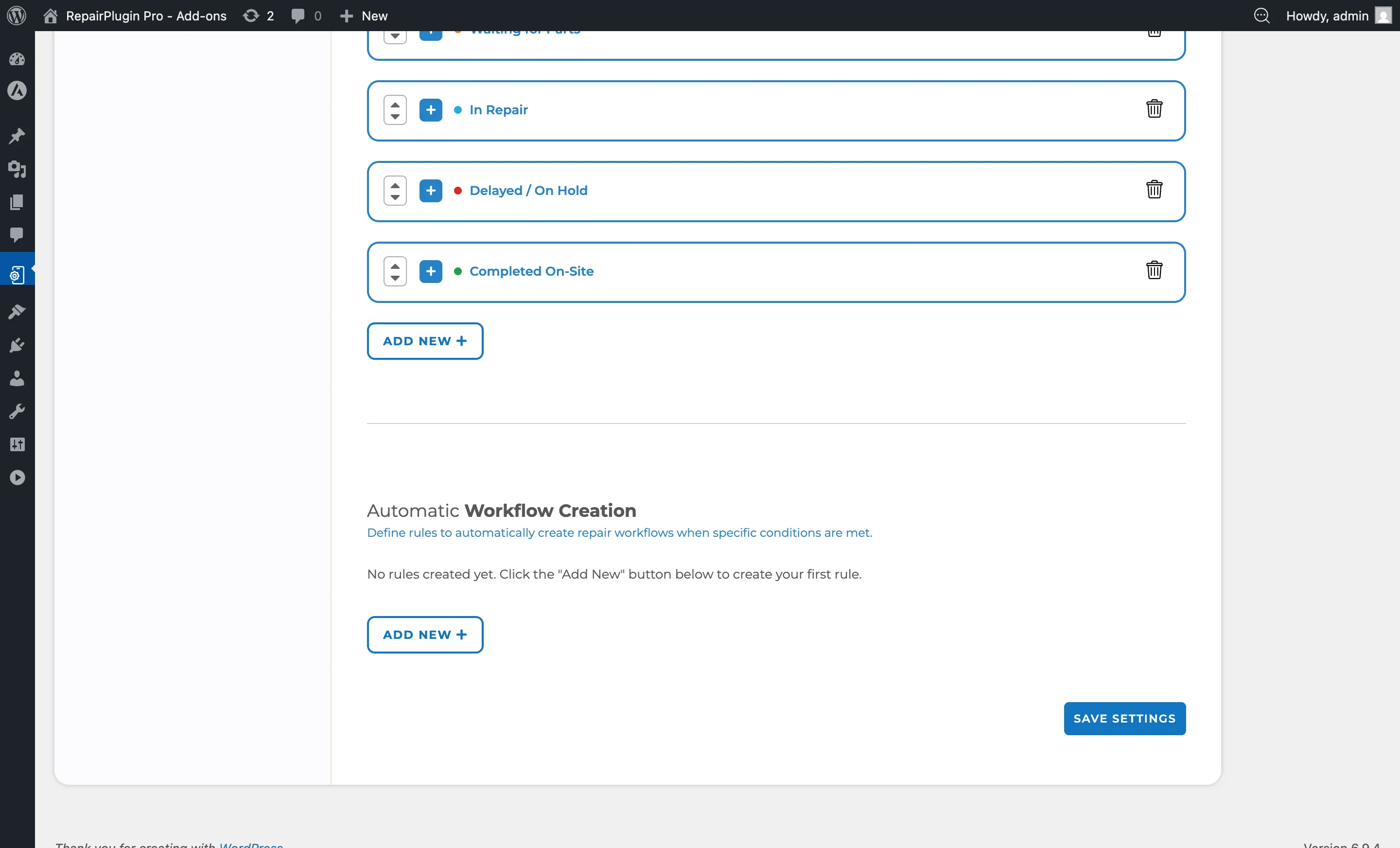Move In Repair status up
Screen dimensions: 1400x848
tap(395, 105)
